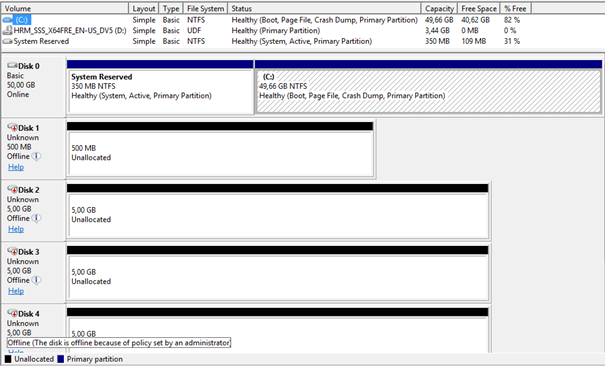
Task: Click the Disk 2 offline drive icon
Action: pyautogui.click(x=12, y=189)
